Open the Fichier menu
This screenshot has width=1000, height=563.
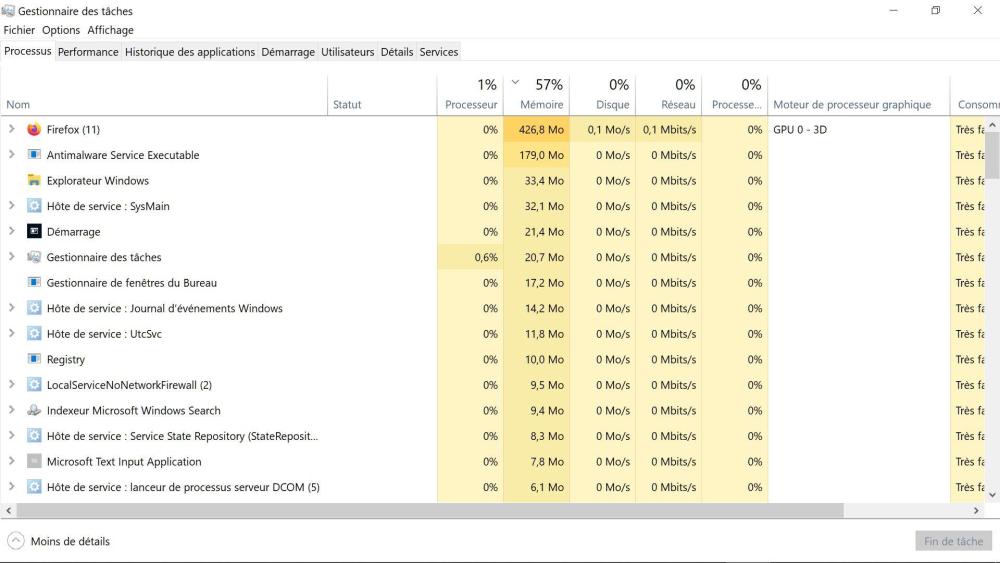pyautogui.click(x=19, y=30)
